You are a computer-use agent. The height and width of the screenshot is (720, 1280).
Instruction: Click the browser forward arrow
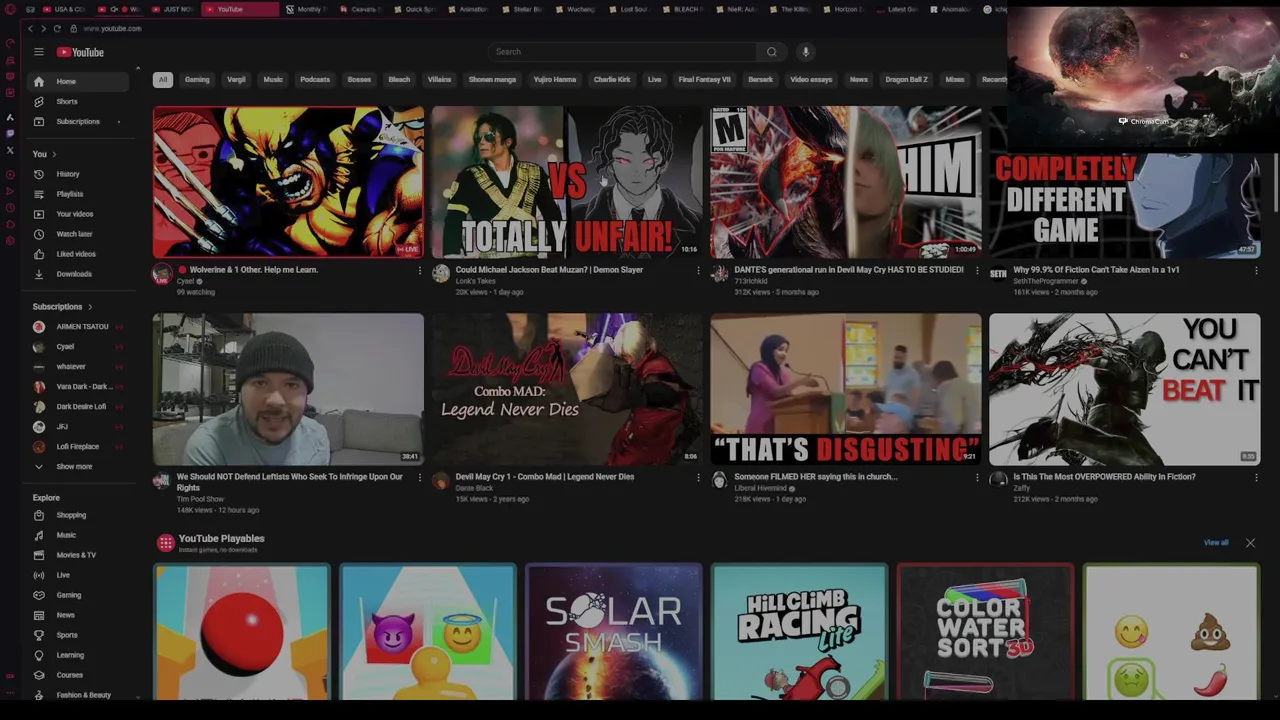pyautogui.click(x=43, y=29)
